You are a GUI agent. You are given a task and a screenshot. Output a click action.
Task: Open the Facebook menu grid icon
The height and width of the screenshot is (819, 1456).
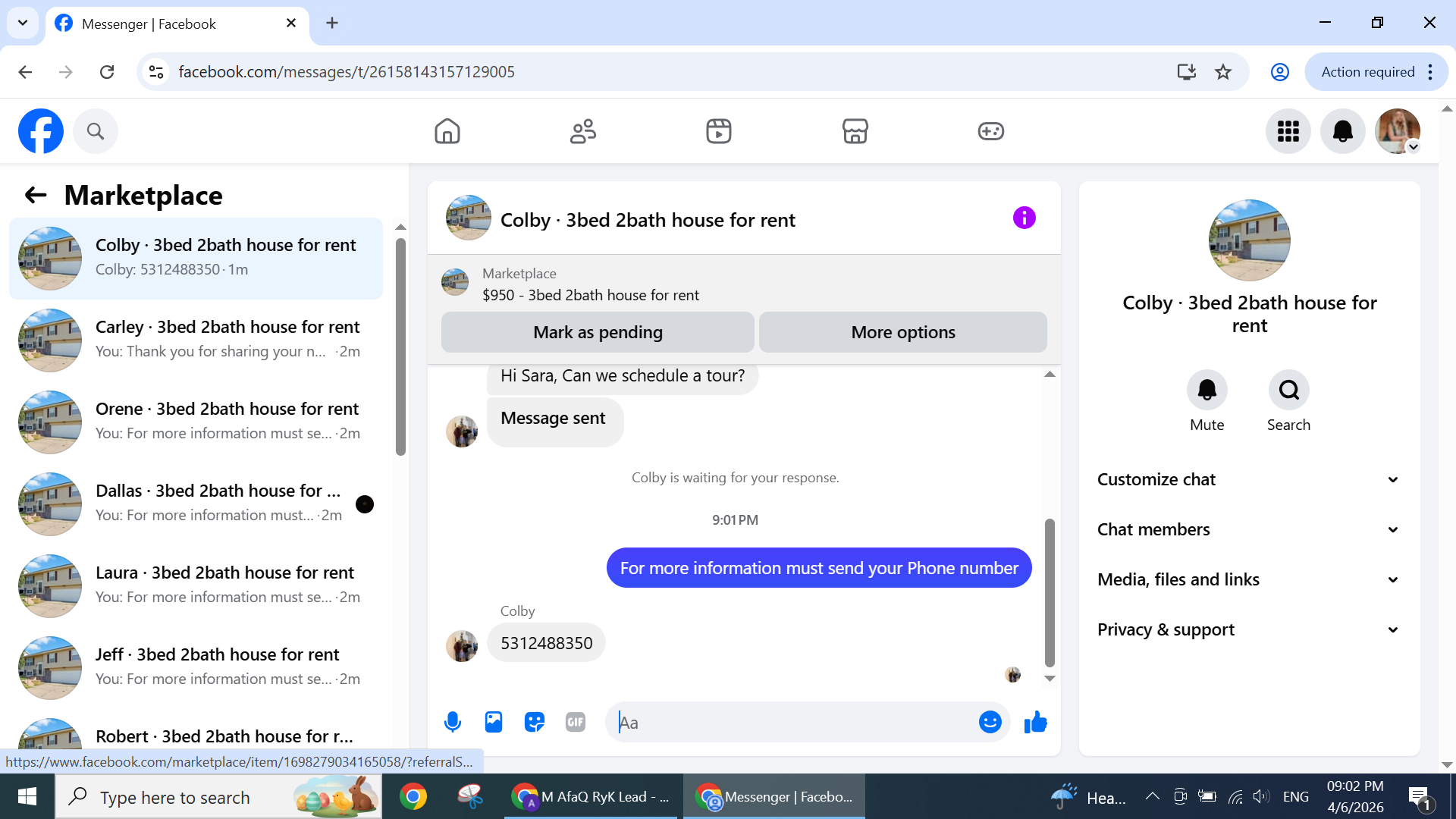[1288, 131]
